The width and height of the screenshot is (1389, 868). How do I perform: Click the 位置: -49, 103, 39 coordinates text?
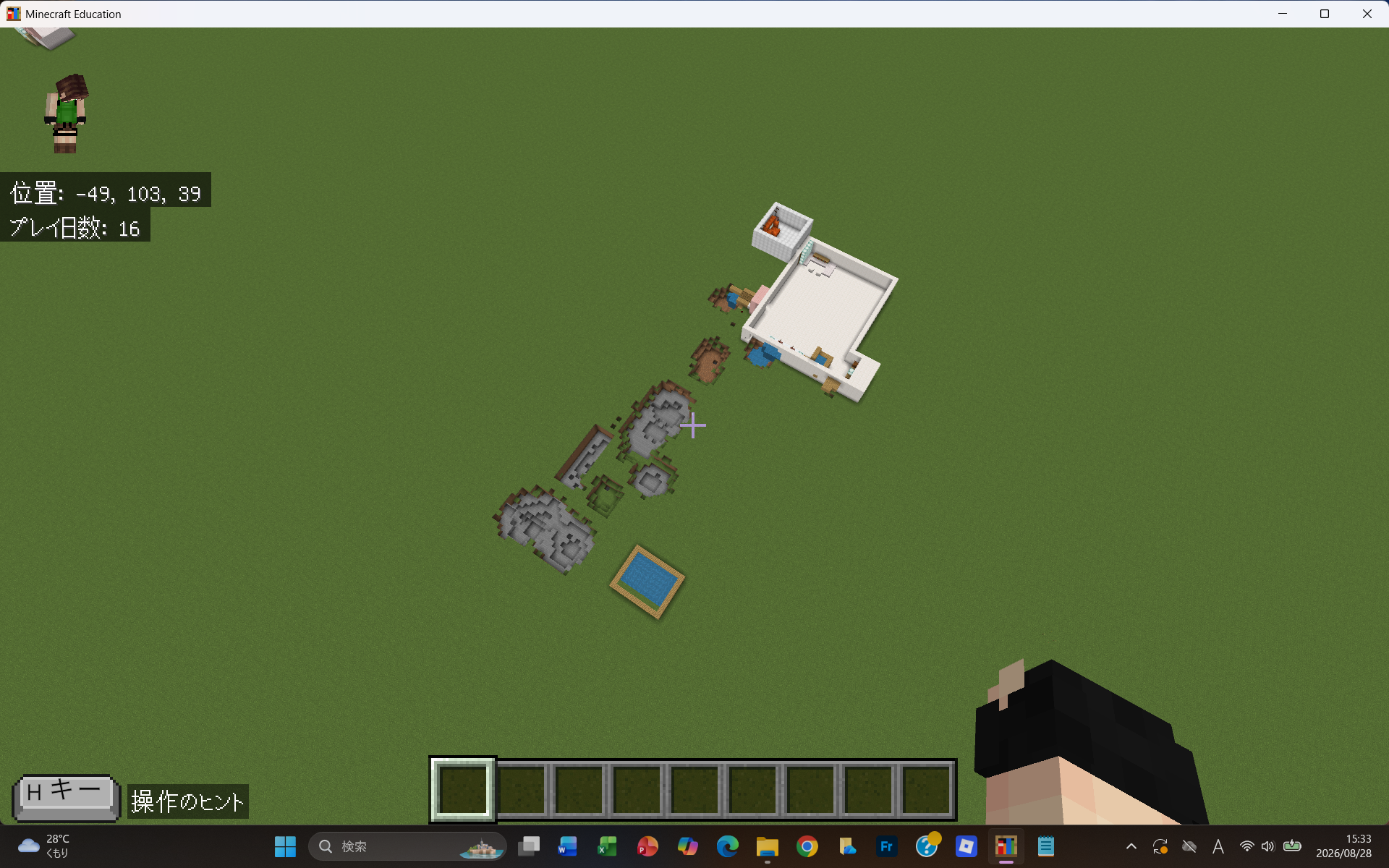pos(106,193)
